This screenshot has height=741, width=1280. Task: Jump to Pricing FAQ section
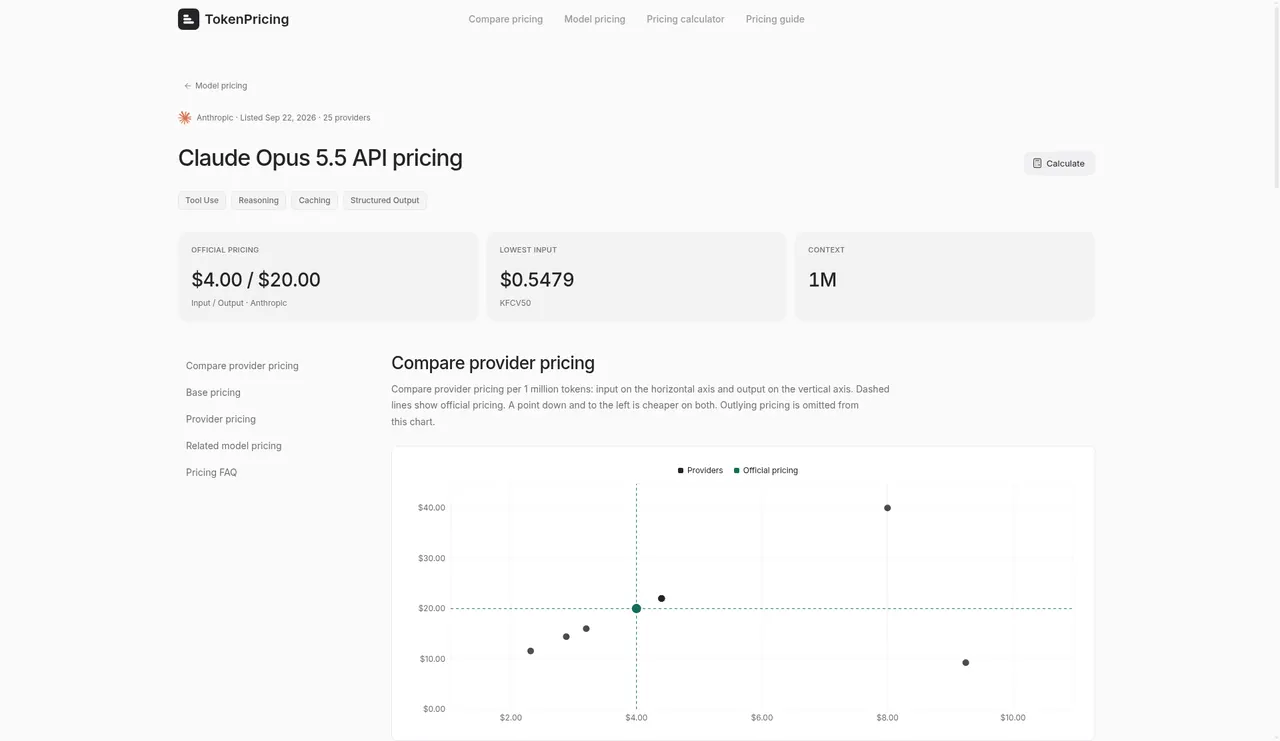click(211, 472)
